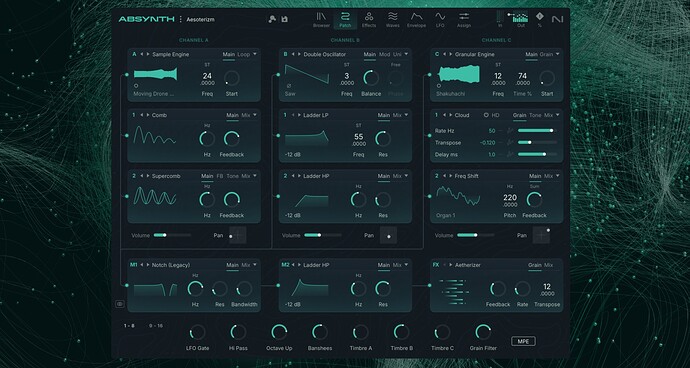Switch Sample Engine to the Loop tab
690x368 pixels.
(x=243, y=55)
